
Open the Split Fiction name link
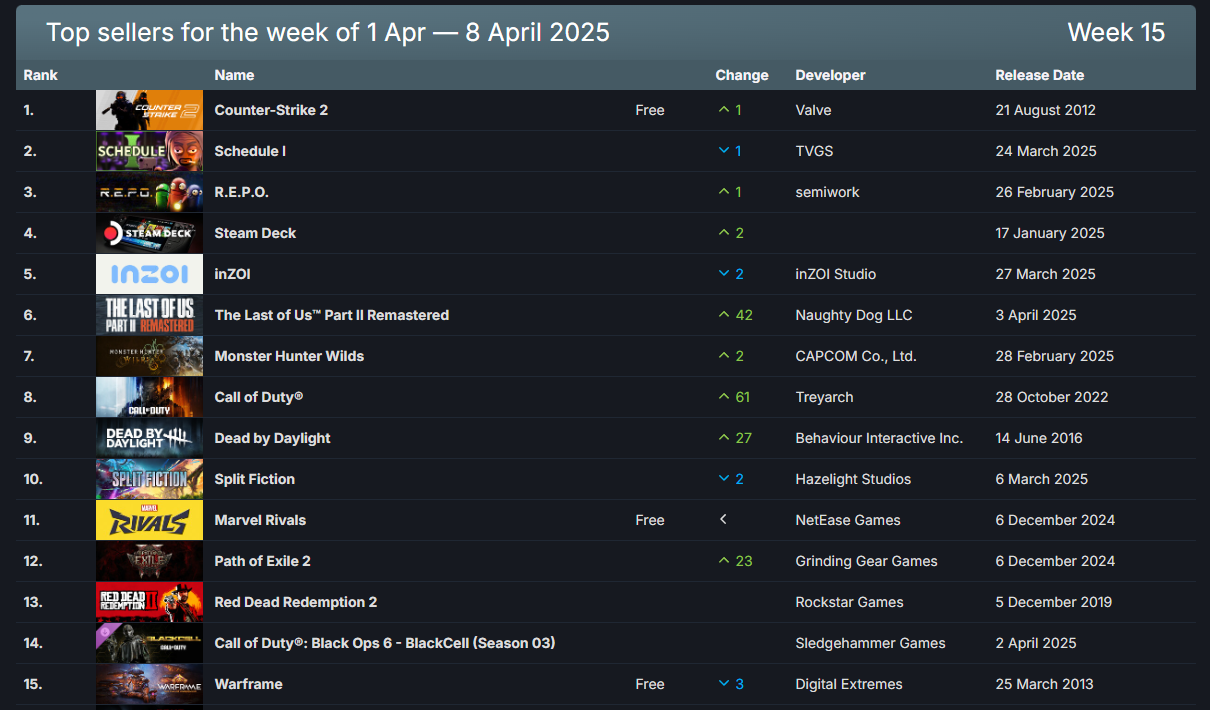(x=255, y=479)
